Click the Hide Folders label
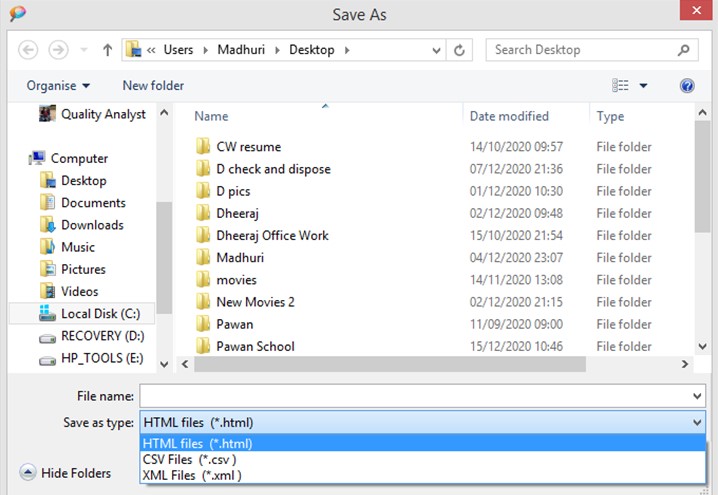 click(76, 473)
